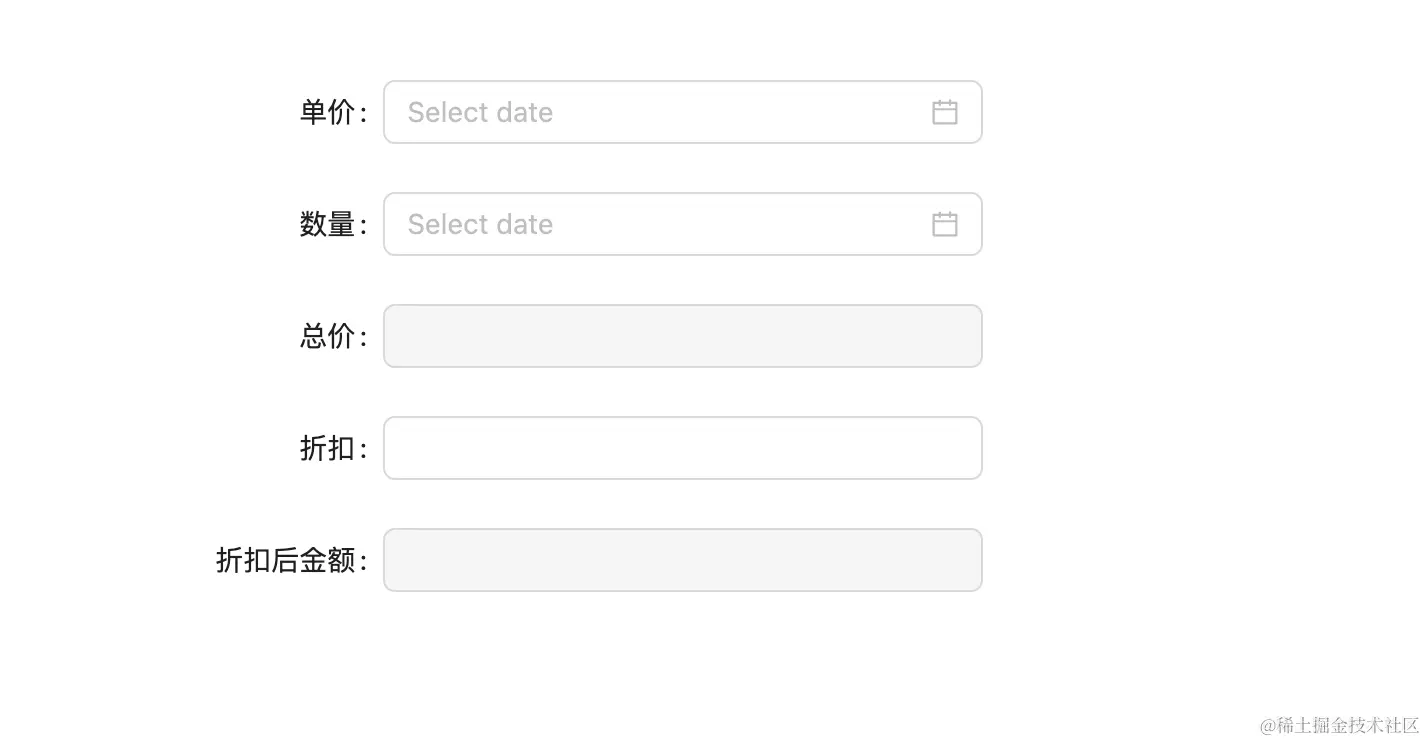Click the grey read-only box beside 总价
Screen dimensions: 1426x742
[x=682, y=336]
